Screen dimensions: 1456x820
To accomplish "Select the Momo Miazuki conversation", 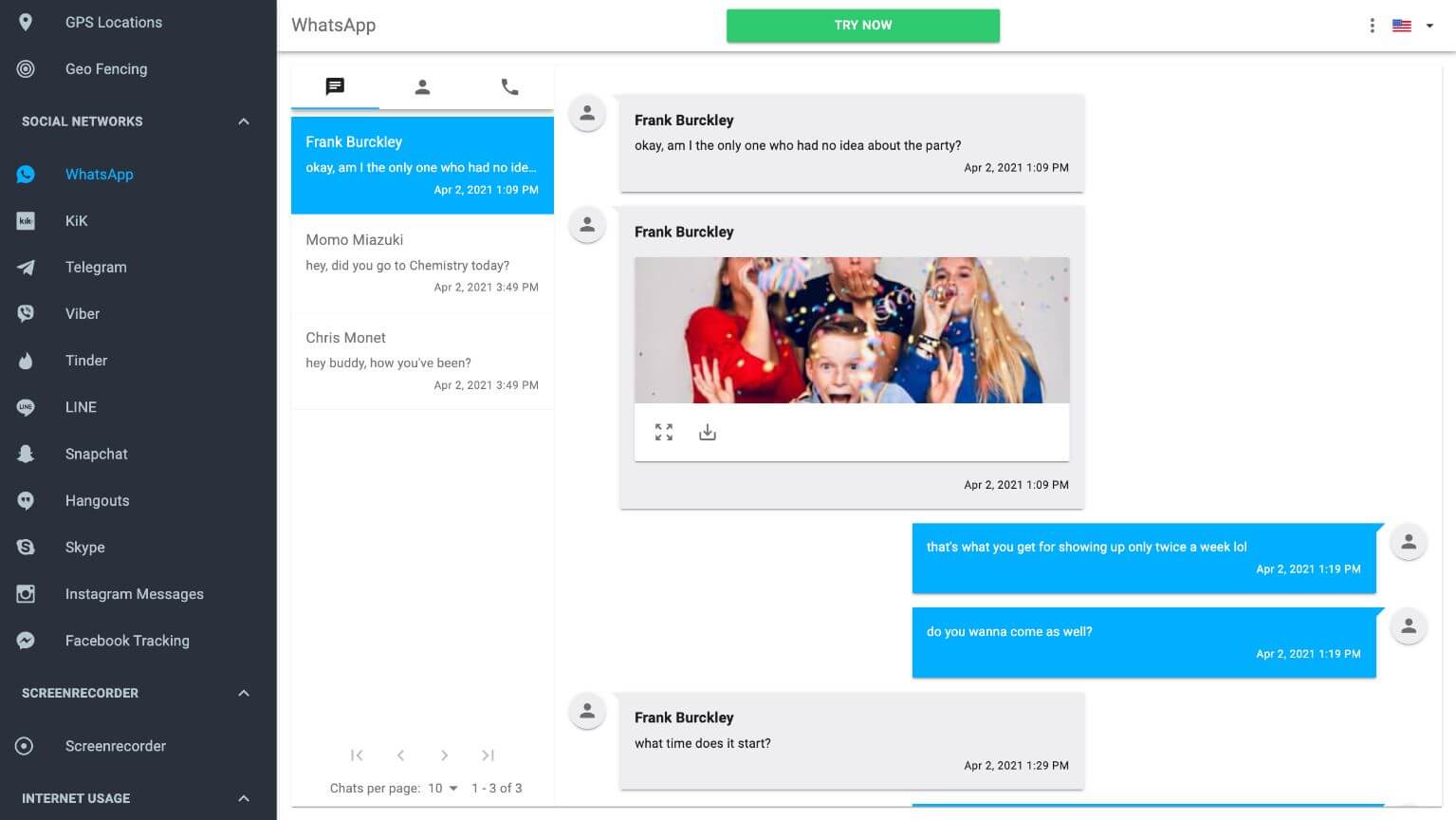I will point(422,263).
